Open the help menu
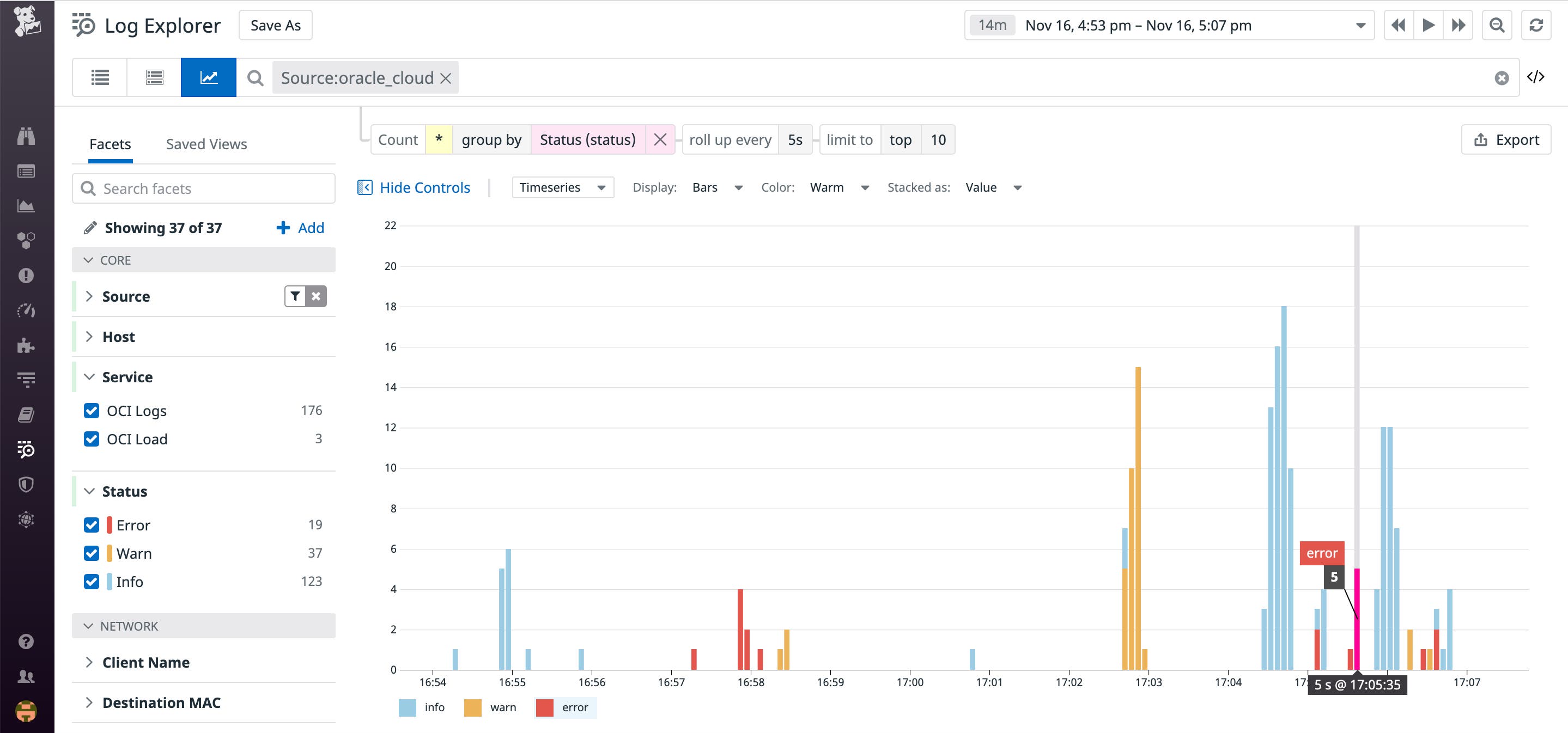 [27, 642]
